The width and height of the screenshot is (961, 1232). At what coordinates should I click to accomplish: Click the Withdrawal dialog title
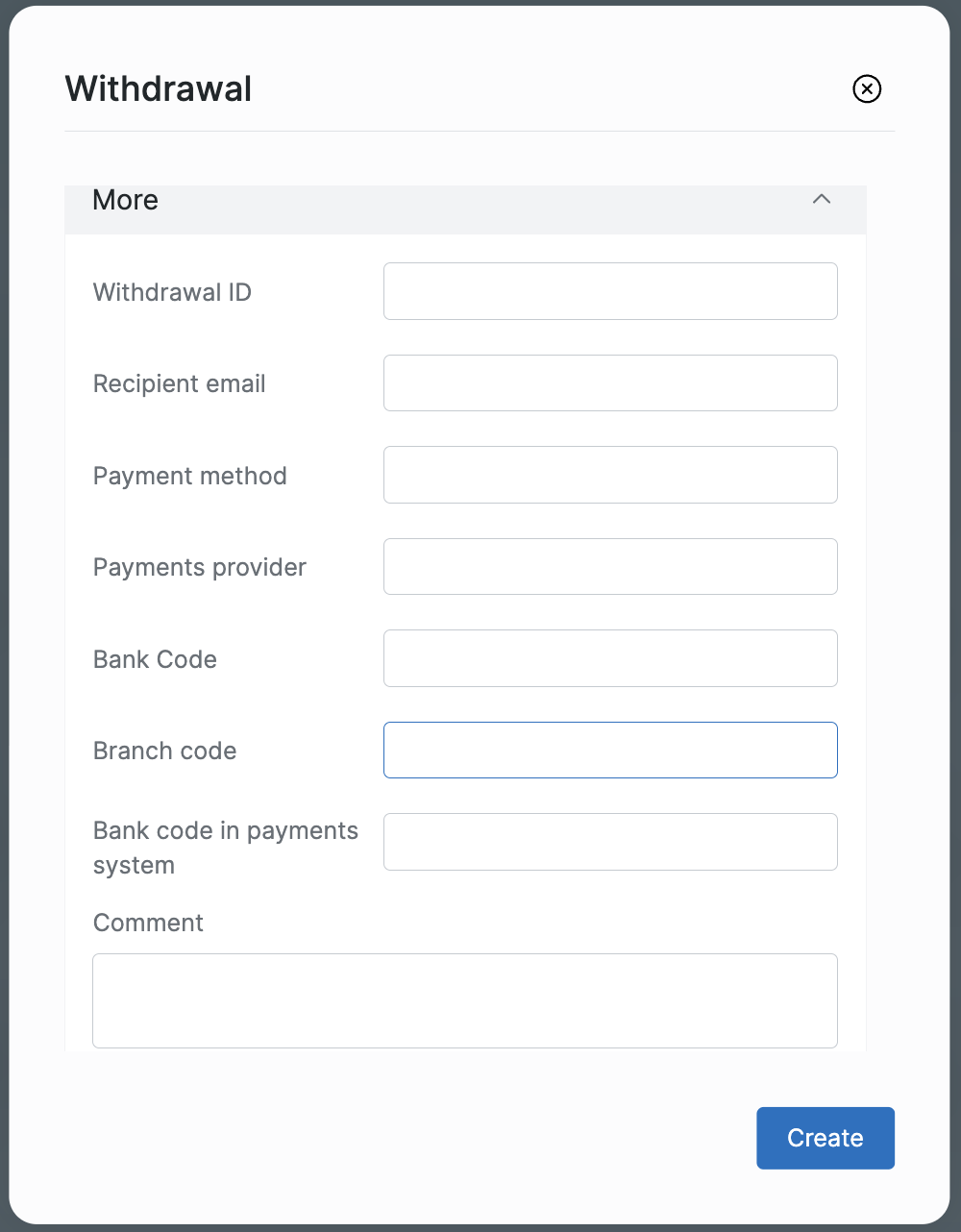coord(159,89)
